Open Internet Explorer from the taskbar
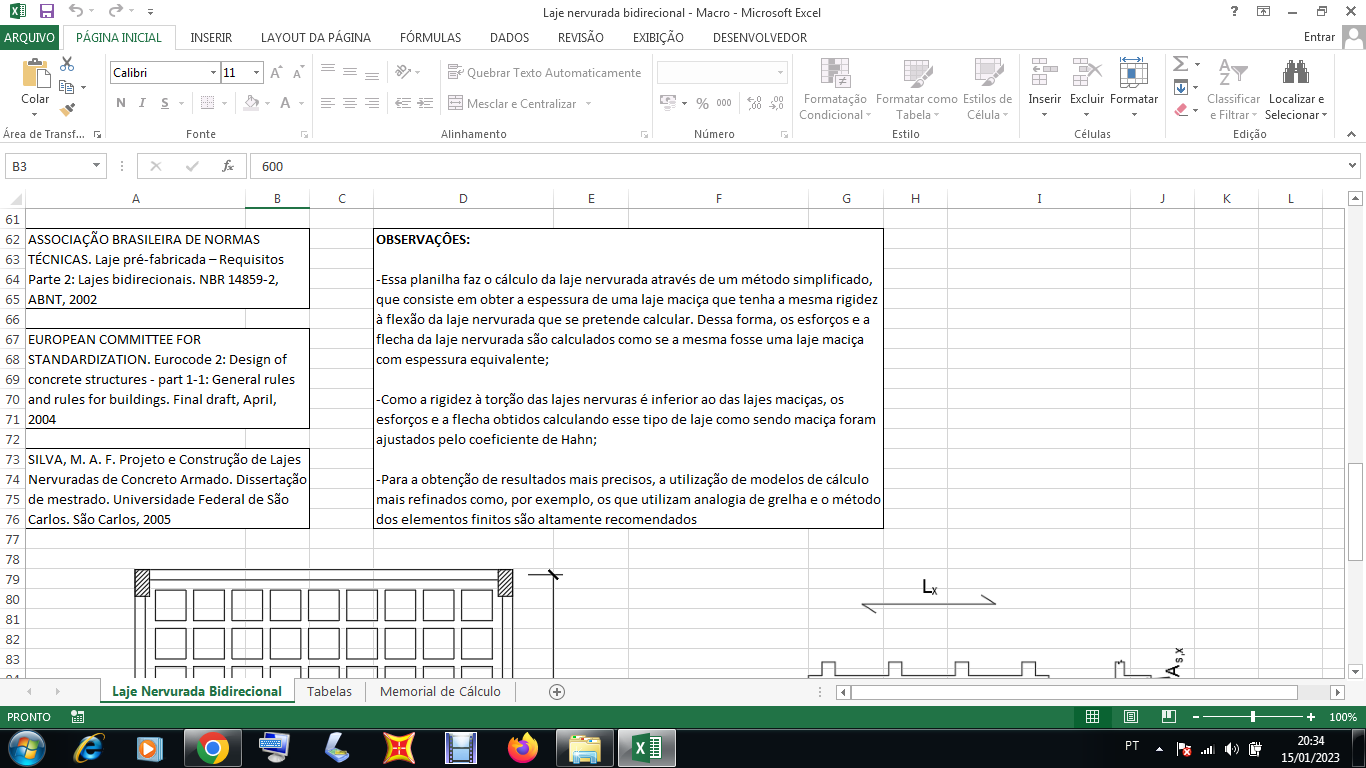This screenshot has height=768, width=1366. tap(88, 747)
